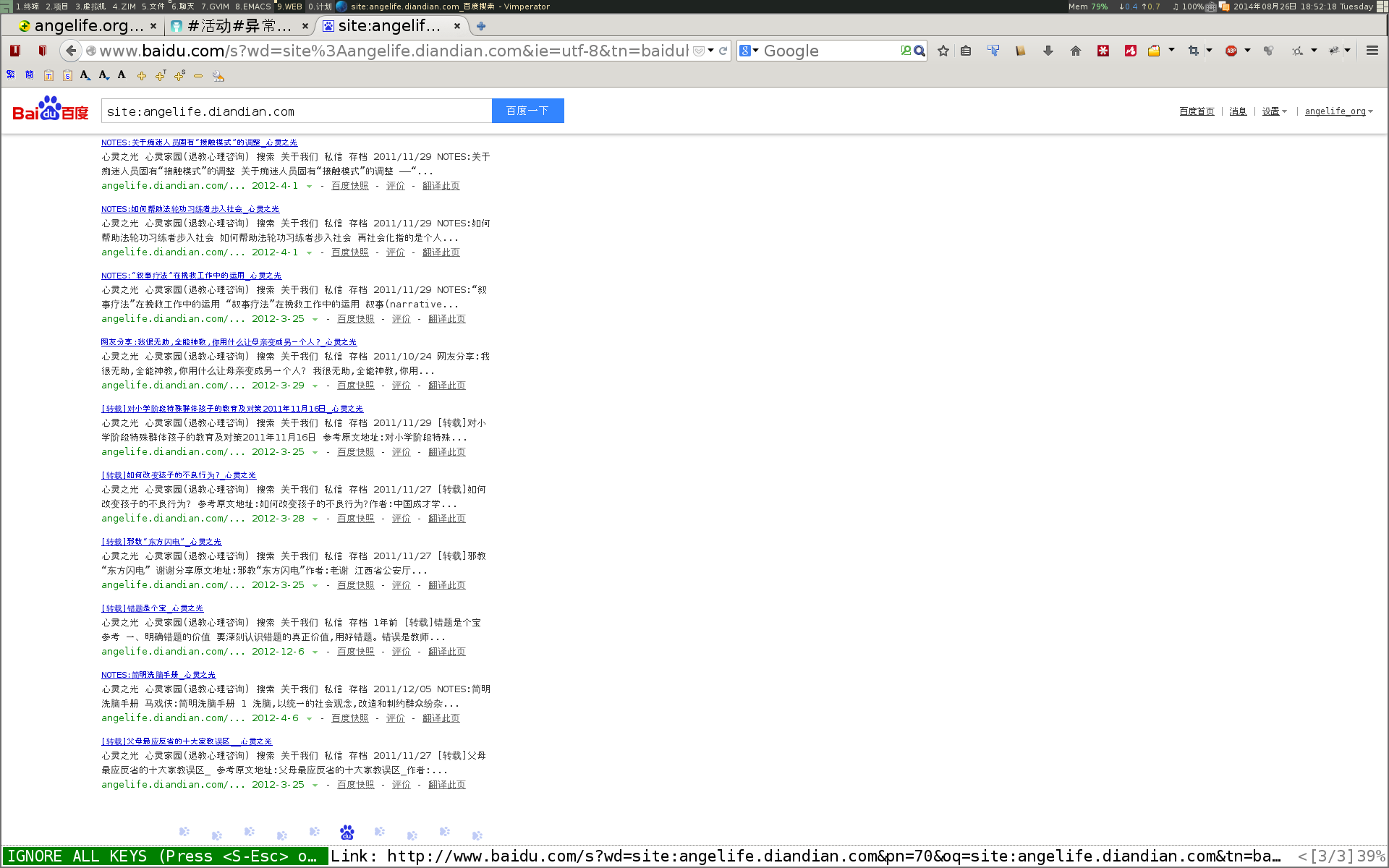Viewport: 1389px width, 868px height.
Task: Click the Baidu search query input field
Action: pyautogui.click(x=297, y=111)
